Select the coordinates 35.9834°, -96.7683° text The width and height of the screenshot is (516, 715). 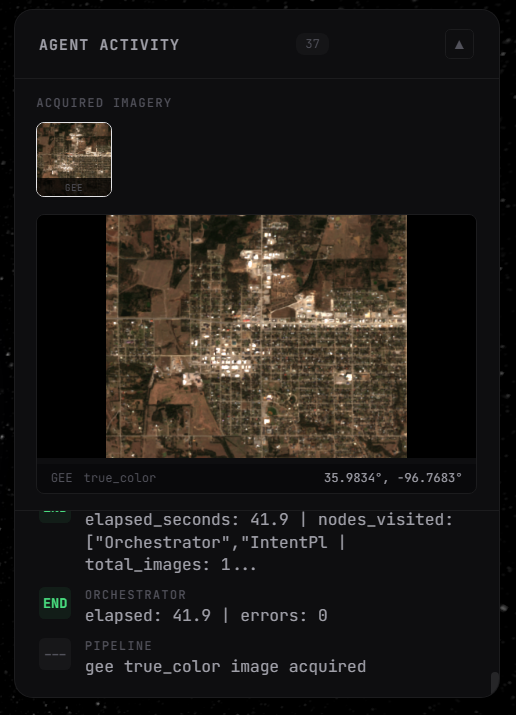coord(393,478)
